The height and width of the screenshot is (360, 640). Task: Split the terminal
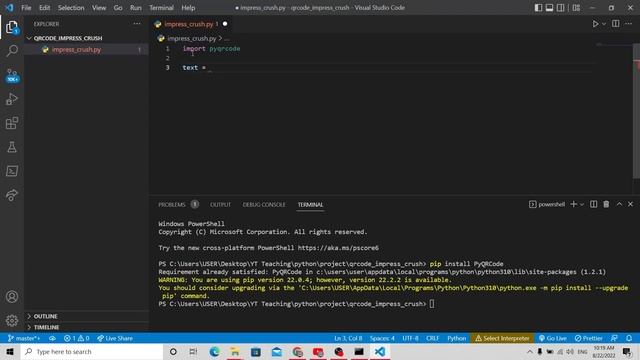(593, 204)
